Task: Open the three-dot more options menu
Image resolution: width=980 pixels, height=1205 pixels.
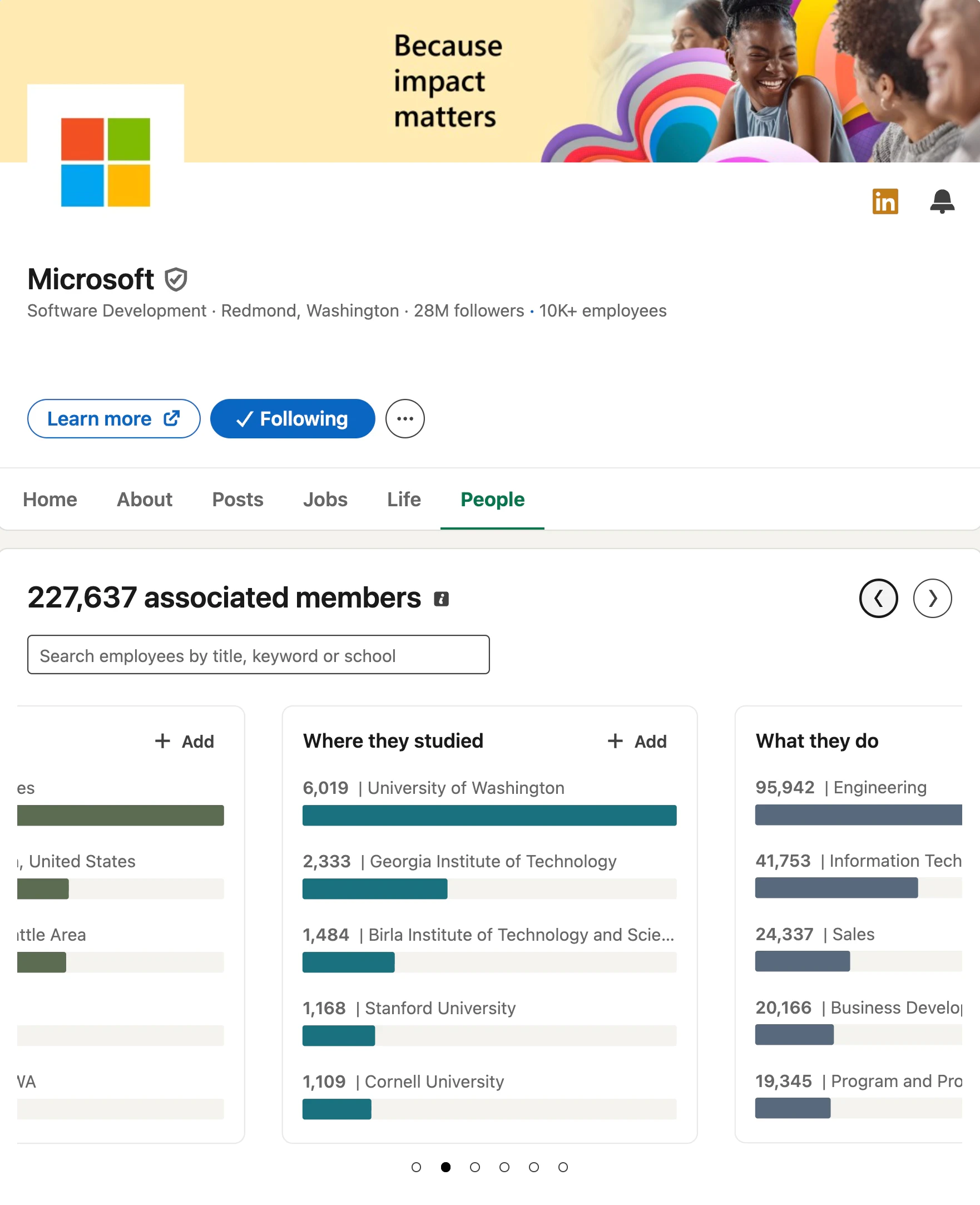Action: (x=405, y=419)
